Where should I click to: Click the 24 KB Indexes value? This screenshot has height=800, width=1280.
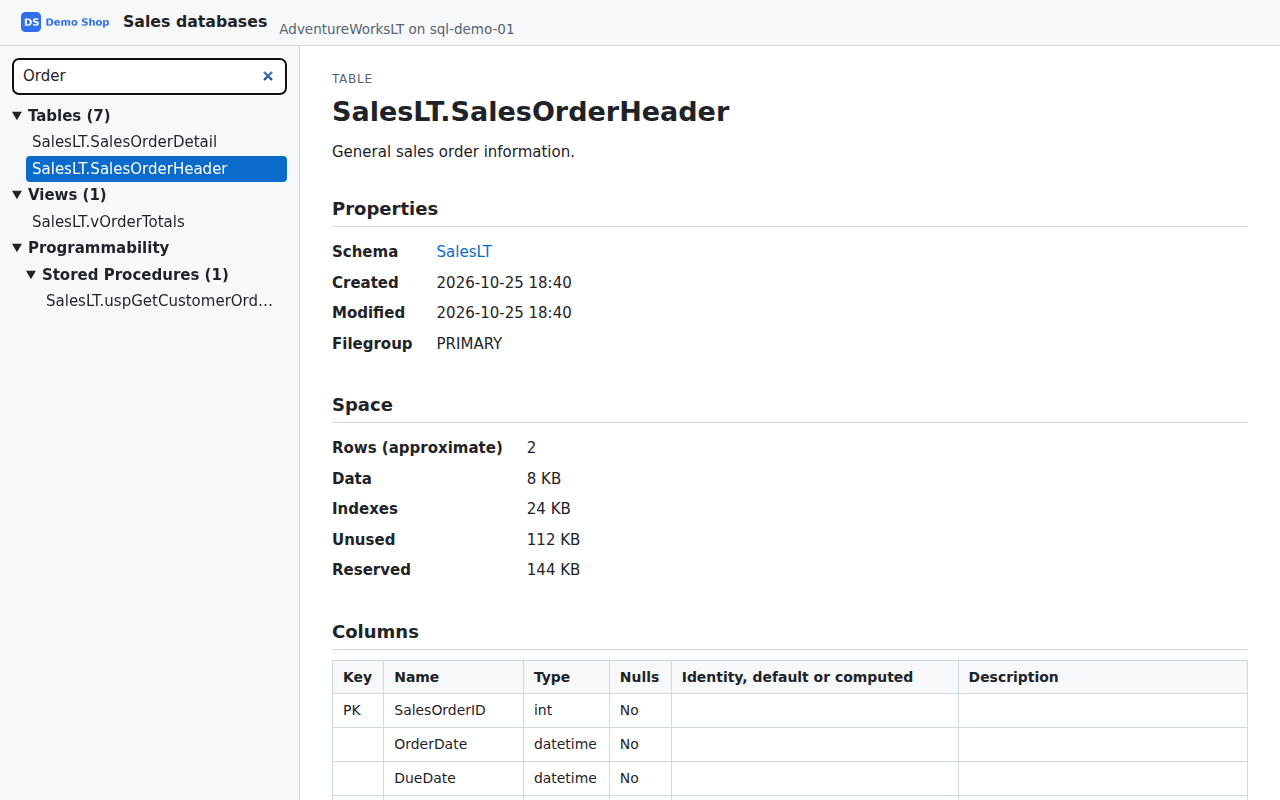click(x=549, y=509)
